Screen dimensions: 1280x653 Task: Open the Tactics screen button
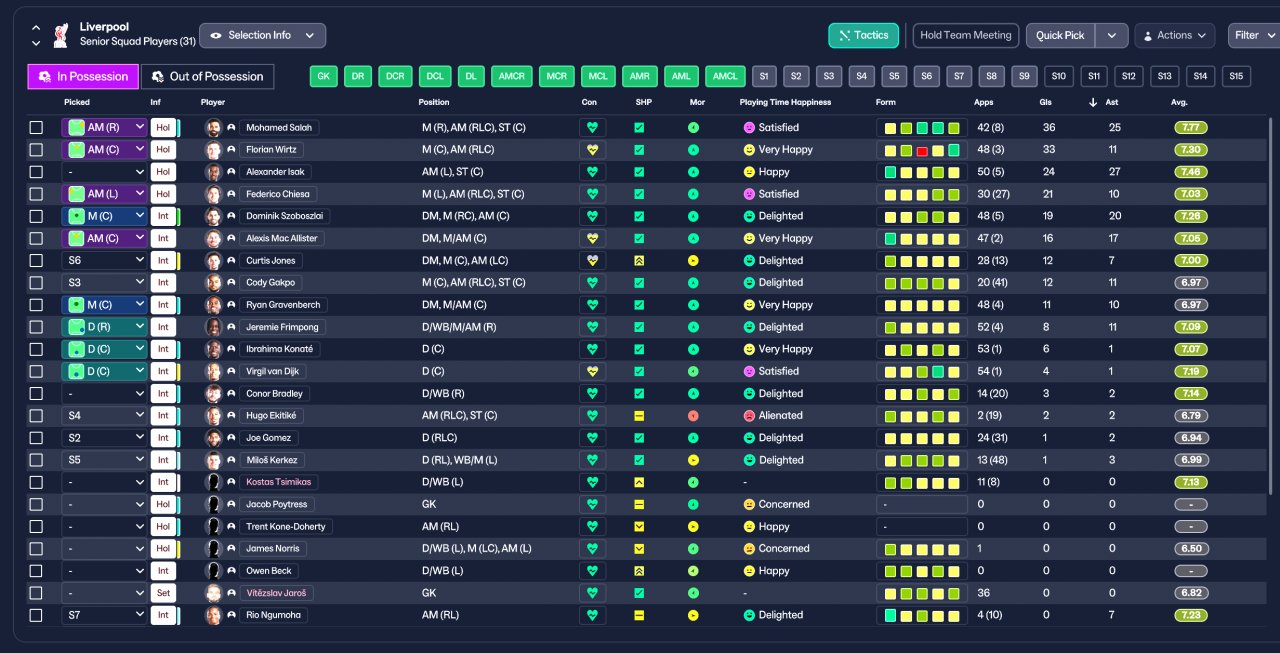point(863,36)
